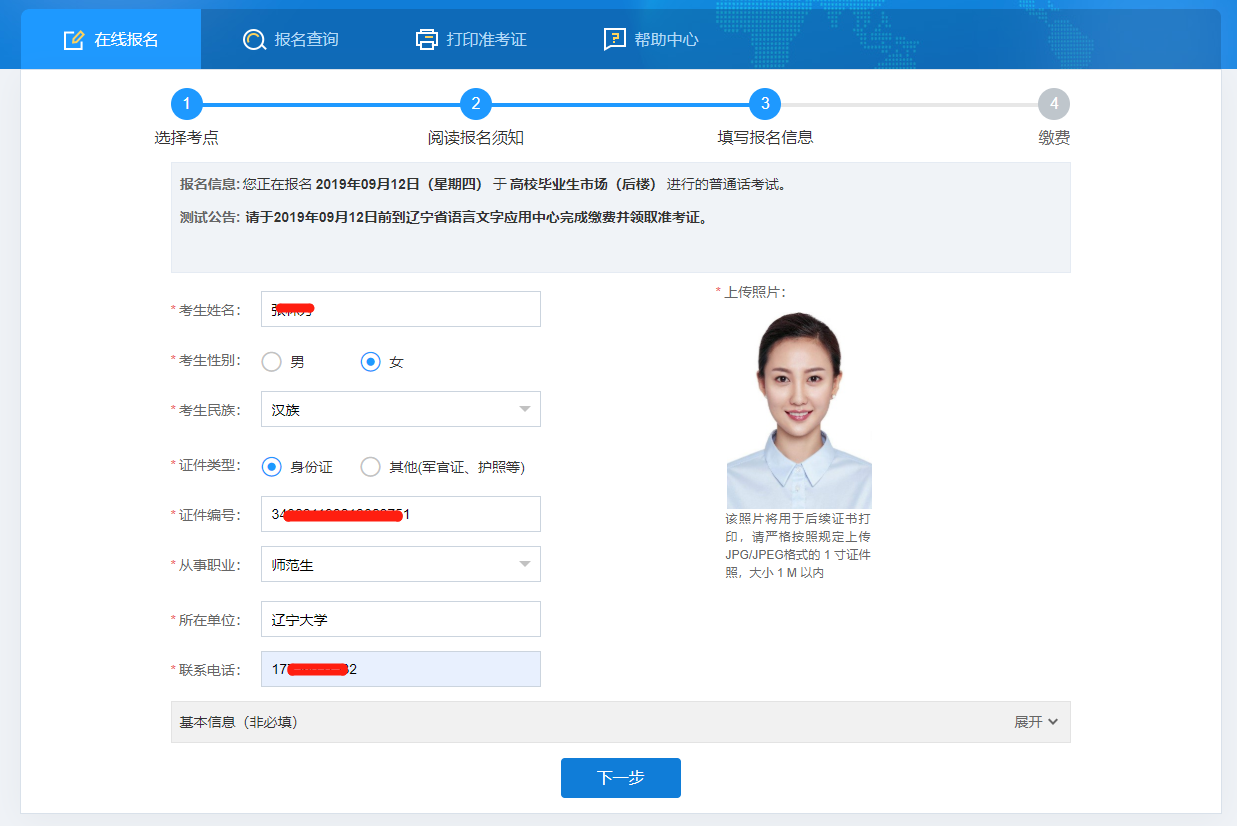Select the 男 gender radio button
This screenshot has width=1237, height=826.
271,362
